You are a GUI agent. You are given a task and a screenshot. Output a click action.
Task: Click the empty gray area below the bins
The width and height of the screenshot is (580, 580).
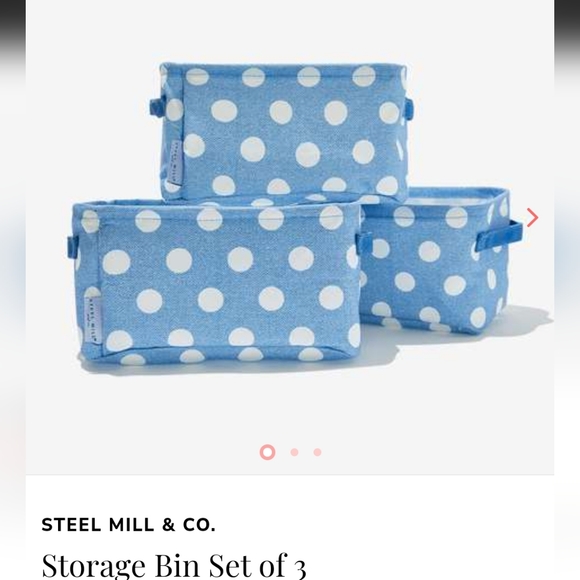pos(290,411)
